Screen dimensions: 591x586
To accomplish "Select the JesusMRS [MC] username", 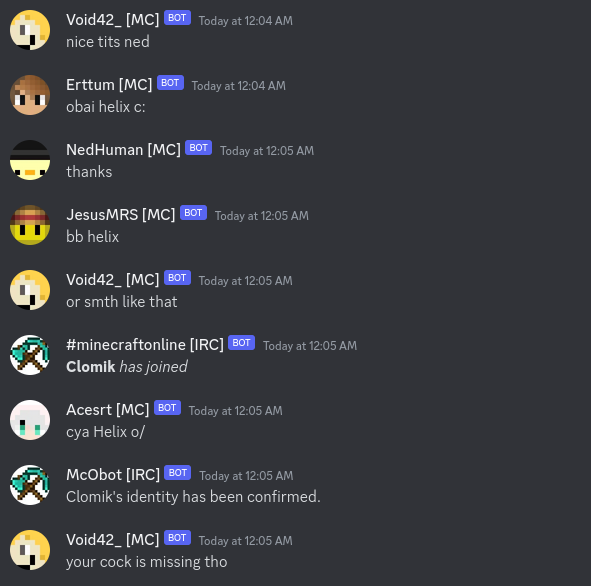I will [121, 215].
